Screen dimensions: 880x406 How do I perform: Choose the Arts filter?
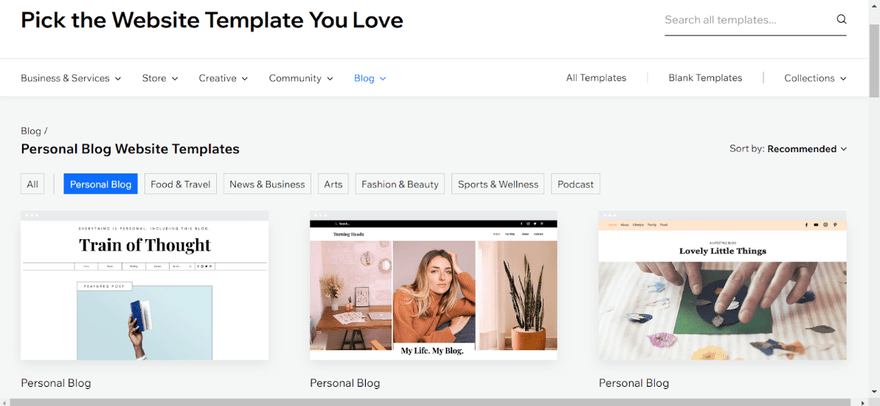(x=333, y=184)
